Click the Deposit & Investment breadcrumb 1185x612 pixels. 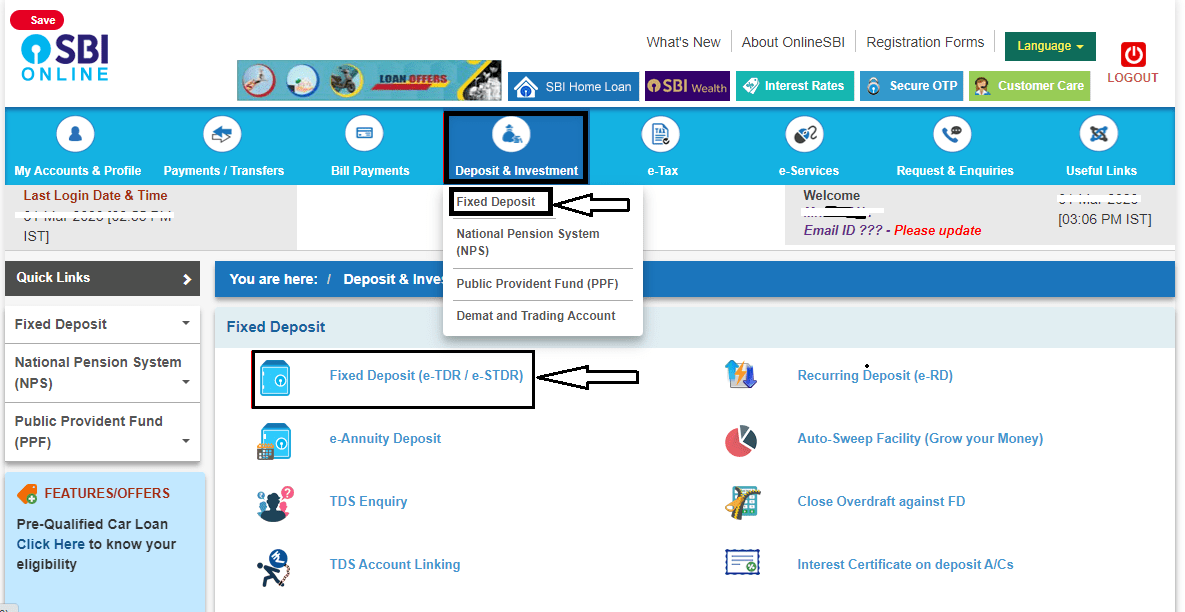393,279
